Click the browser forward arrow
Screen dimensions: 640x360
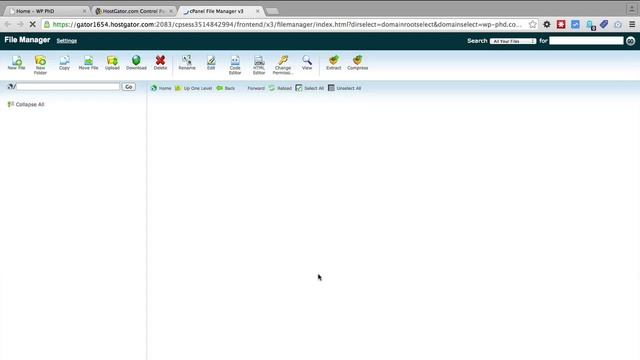pos(20,24)
